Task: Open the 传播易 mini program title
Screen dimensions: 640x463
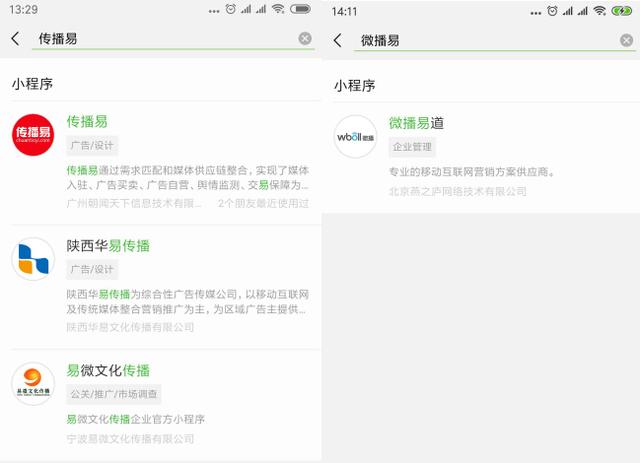Action: (87, 121)
